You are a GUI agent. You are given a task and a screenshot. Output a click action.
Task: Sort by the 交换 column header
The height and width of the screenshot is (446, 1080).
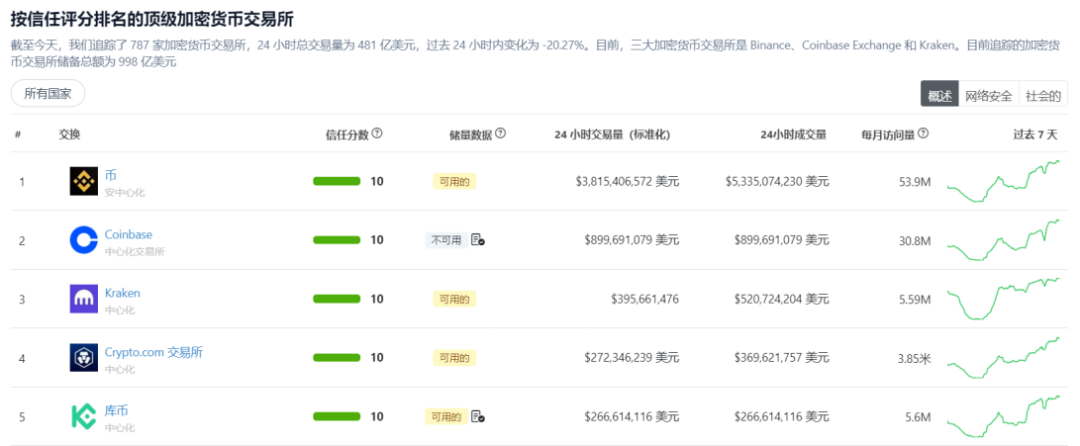click(70, 134)
